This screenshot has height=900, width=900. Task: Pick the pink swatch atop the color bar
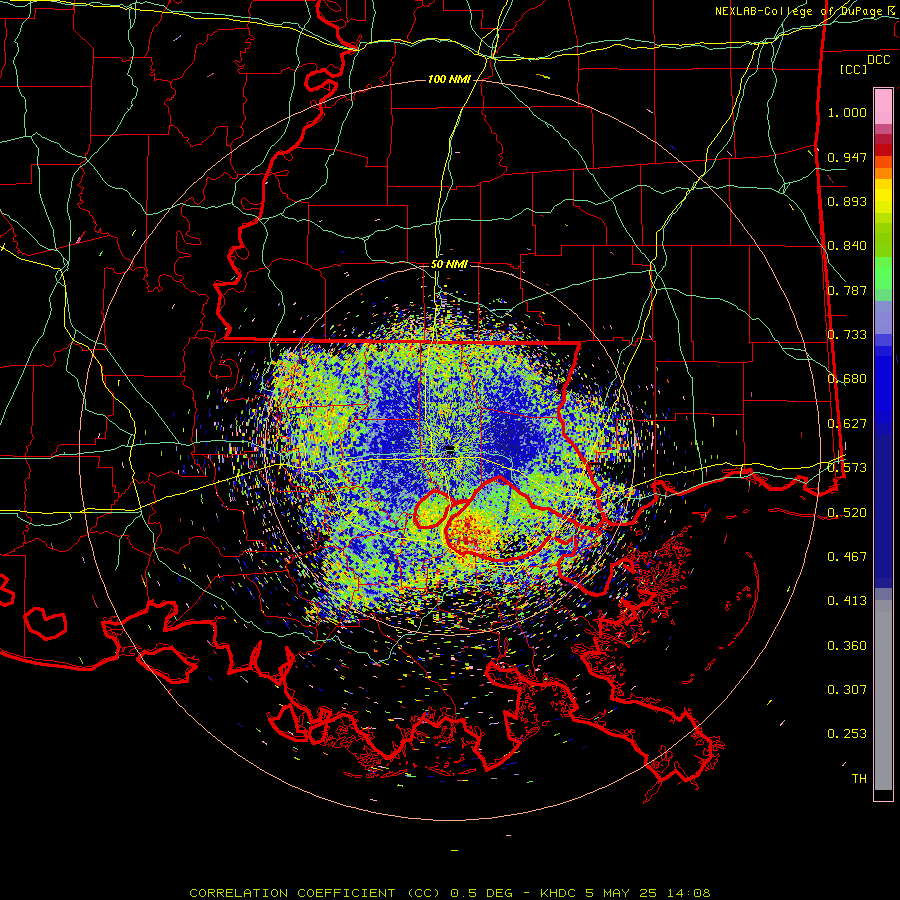[x=883, y=106]
